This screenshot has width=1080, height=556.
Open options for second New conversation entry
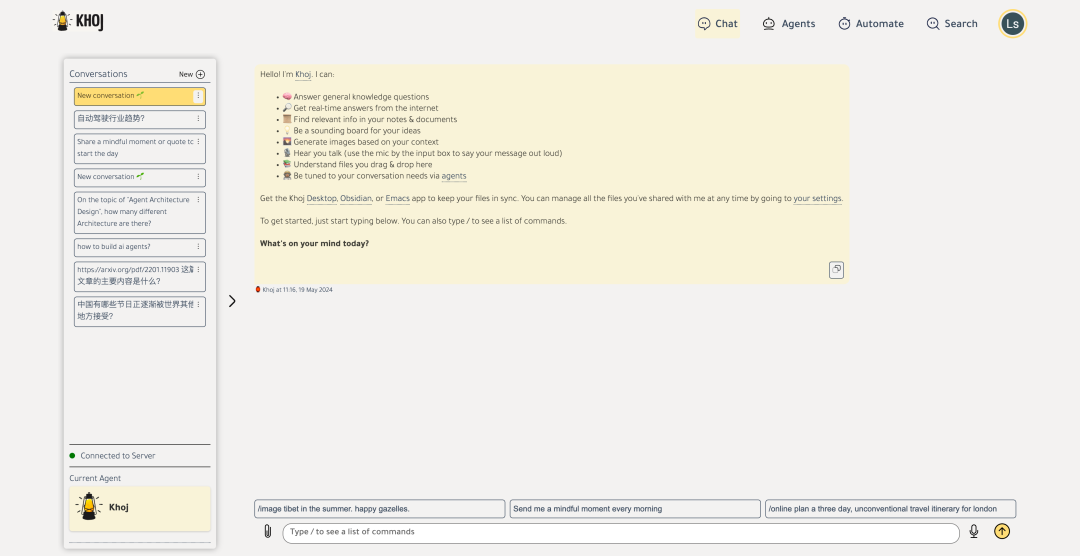click(198, 177)
